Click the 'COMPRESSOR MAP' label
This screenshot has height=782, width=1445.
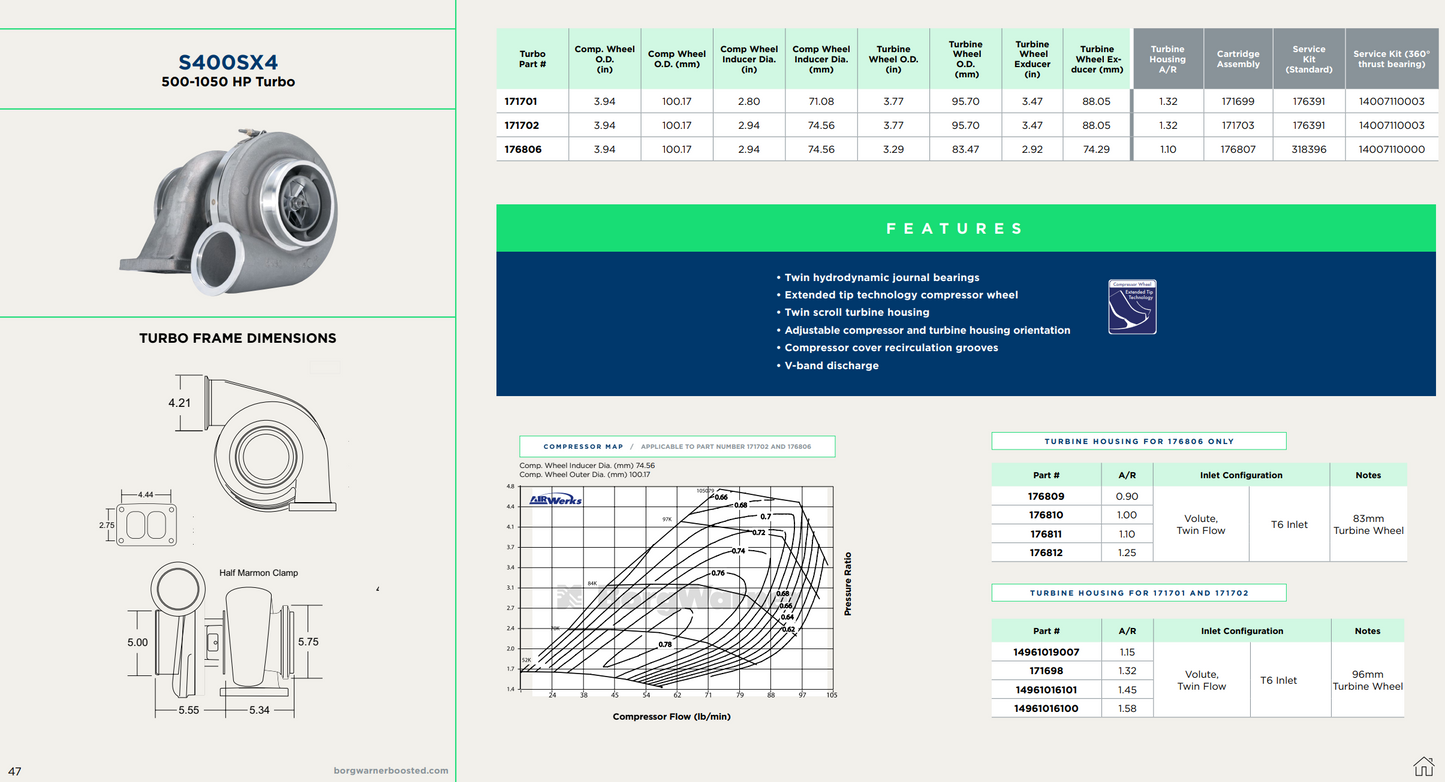(583, 447)
